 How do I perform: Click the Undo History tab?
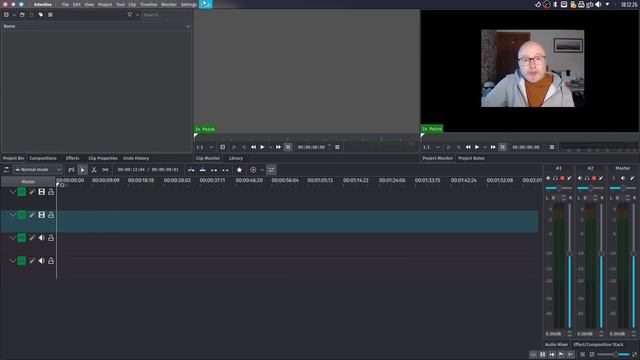pos(136,158)
